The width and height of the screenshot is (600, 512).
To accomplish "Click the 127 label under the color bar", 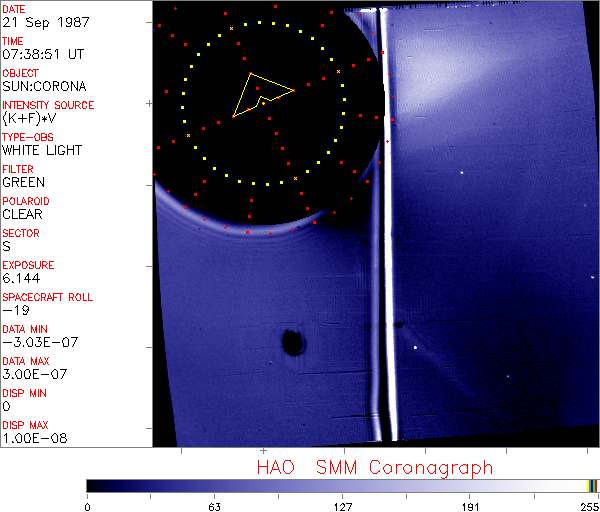I will coord(342,507).
